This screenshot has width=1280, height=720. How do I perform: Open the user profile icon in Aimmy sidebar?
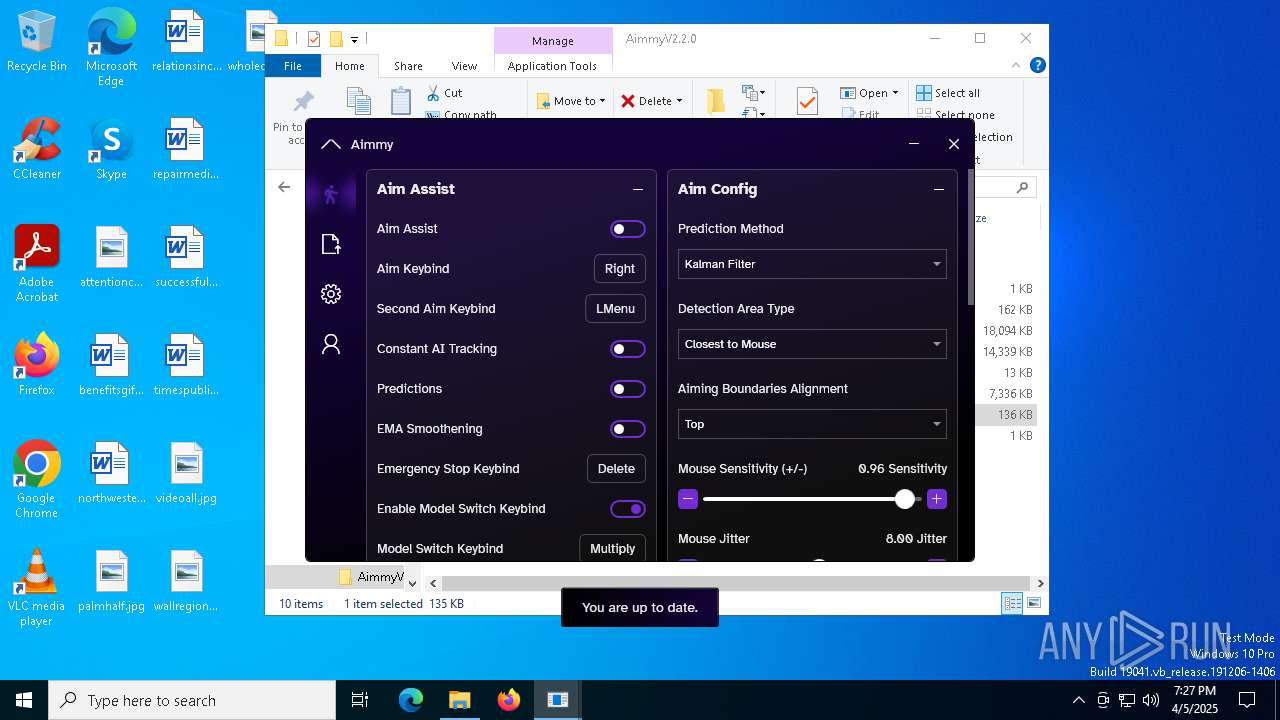[x=331, y=344]
